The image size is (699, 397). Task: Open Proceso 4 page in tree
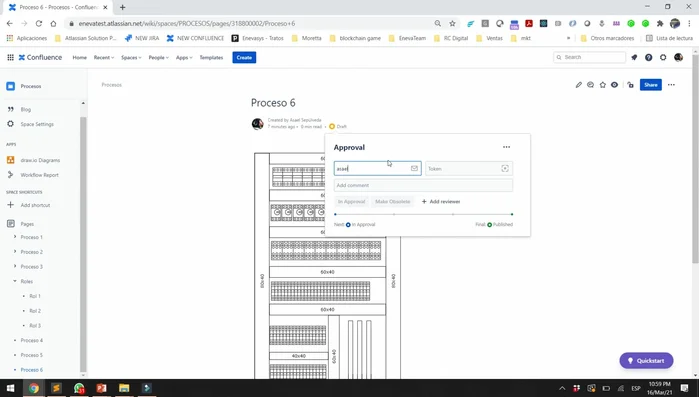pos(32,340)
